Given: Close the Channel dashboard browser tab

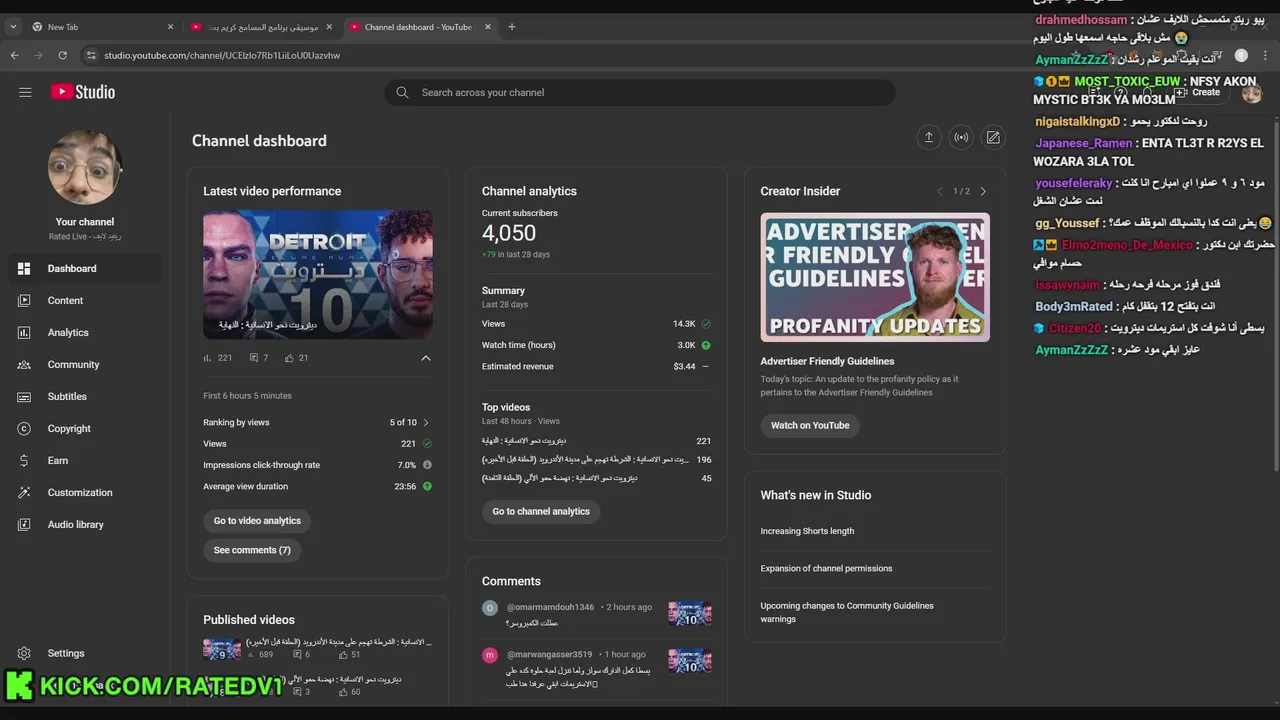Looking at the screenshot, I should tap(488, 27).
